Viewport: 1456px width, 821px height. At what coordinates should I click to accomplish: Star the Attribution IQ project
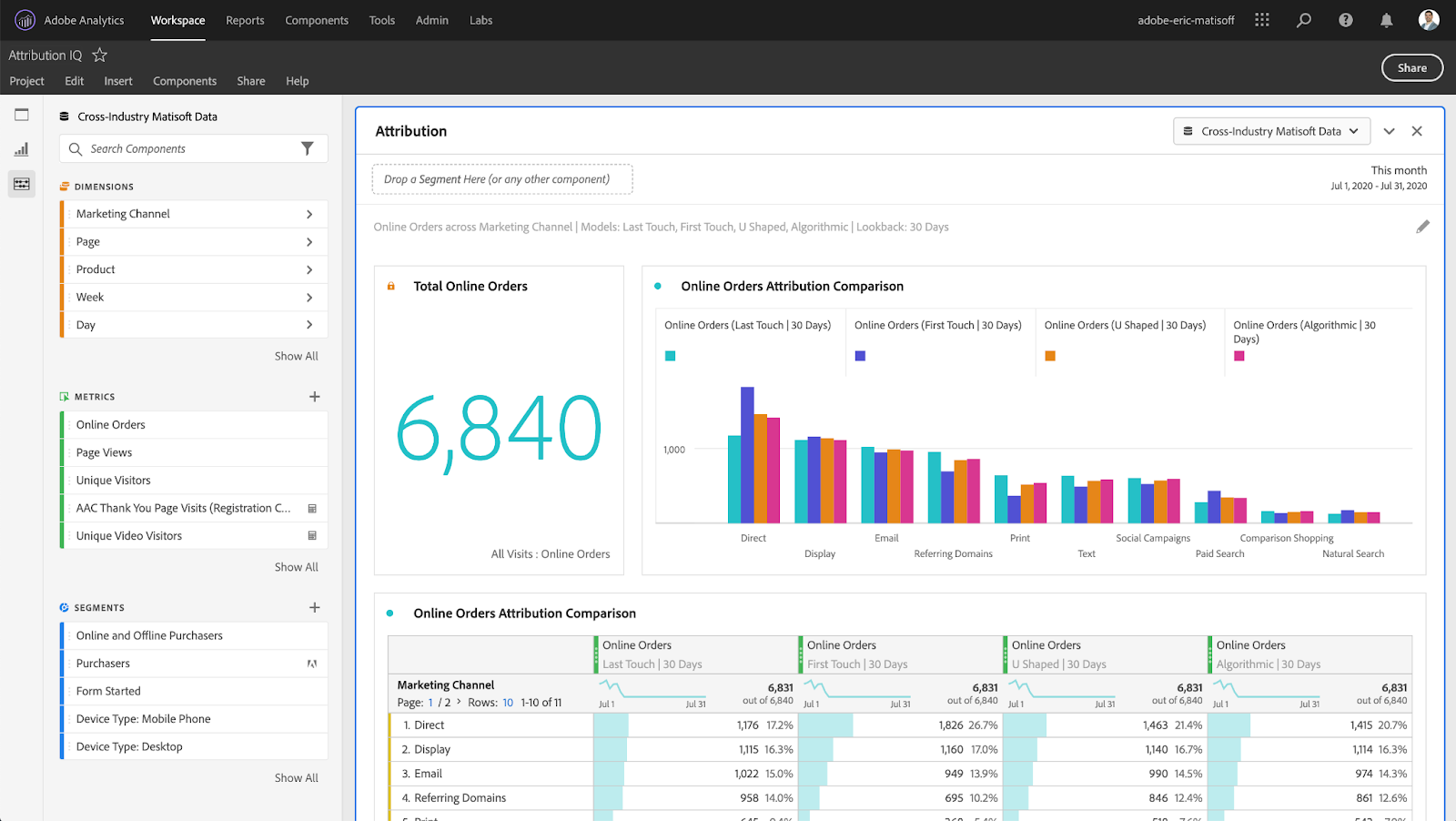pyautogui.click(x=98, y=55)
